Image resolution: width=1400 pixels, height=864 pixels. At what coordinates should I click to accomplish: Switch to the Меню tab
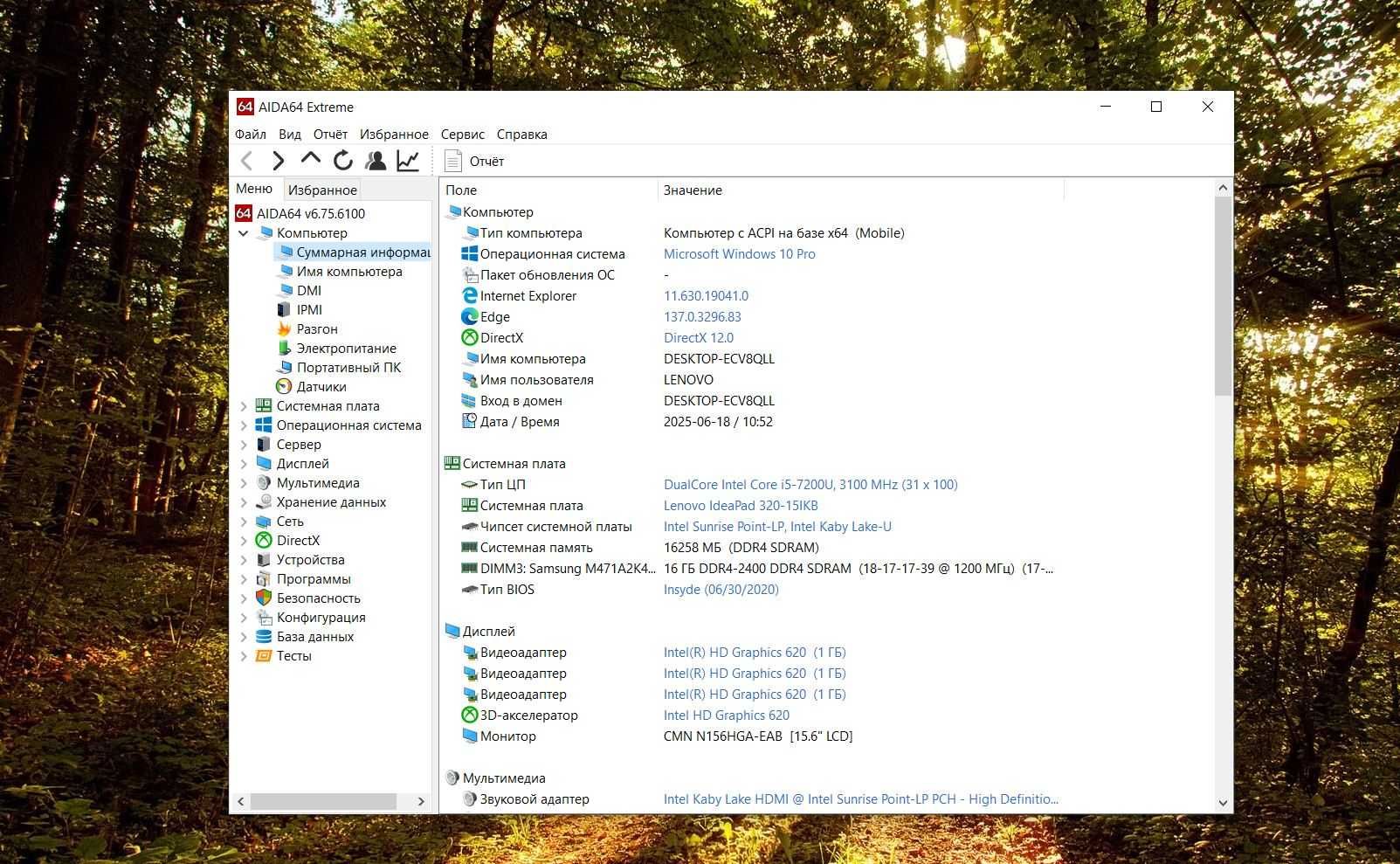254,189
